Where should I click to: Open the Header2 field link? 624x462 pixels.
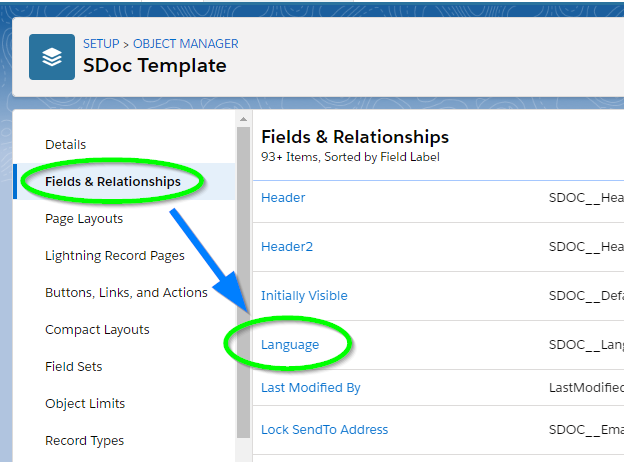[x=287, y=247]
